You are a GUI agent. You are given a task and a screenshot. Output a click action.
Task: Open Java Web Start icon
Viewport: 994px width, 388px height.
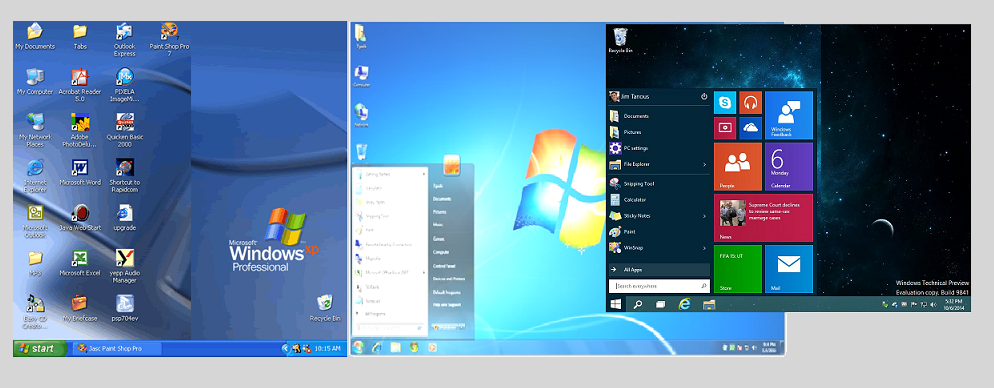point(80,218)
